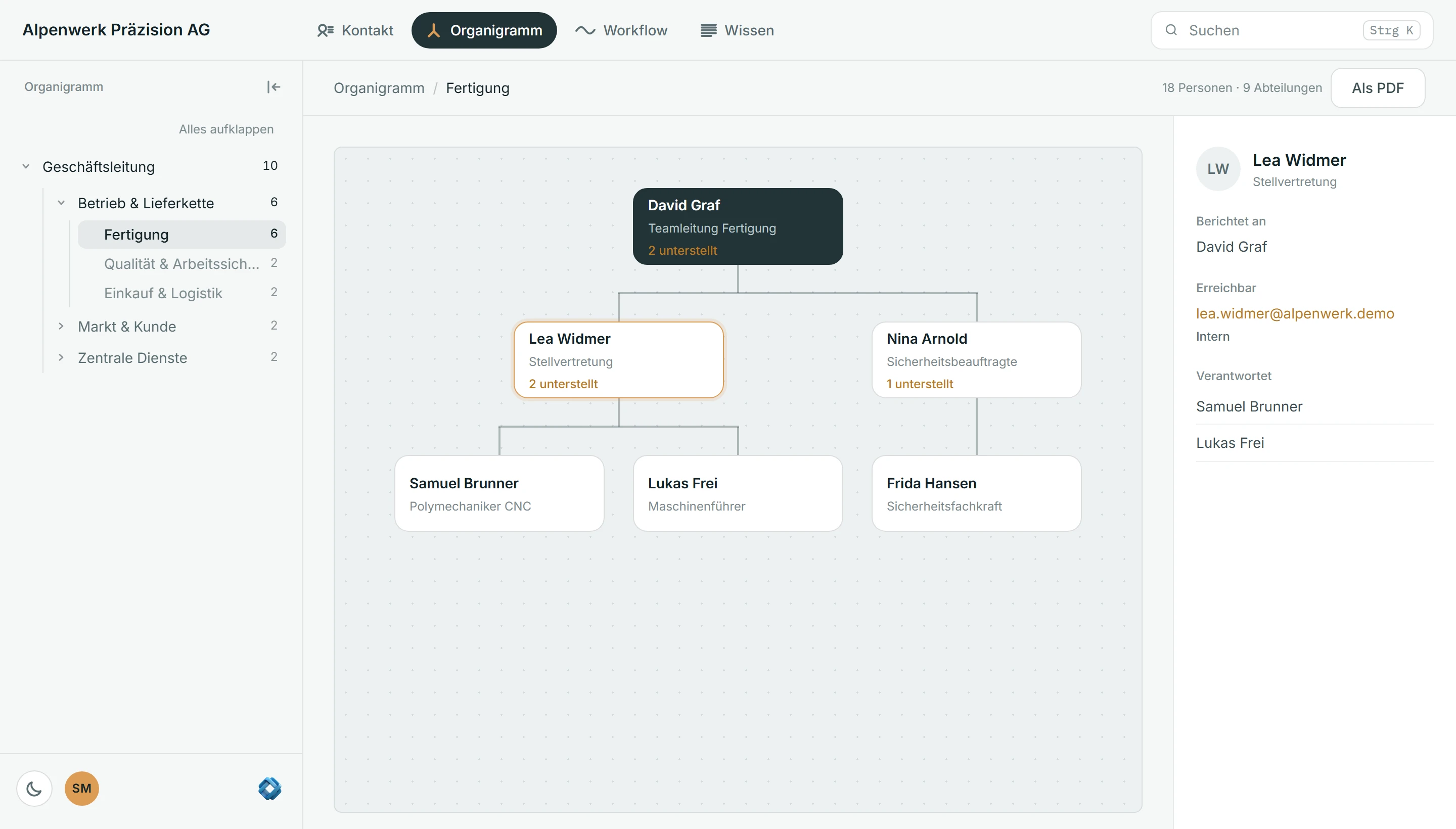The width and height of the screenshot is (1456, 829).
Task: Expand the Markt & Kunde node
Action: [61, 326]
